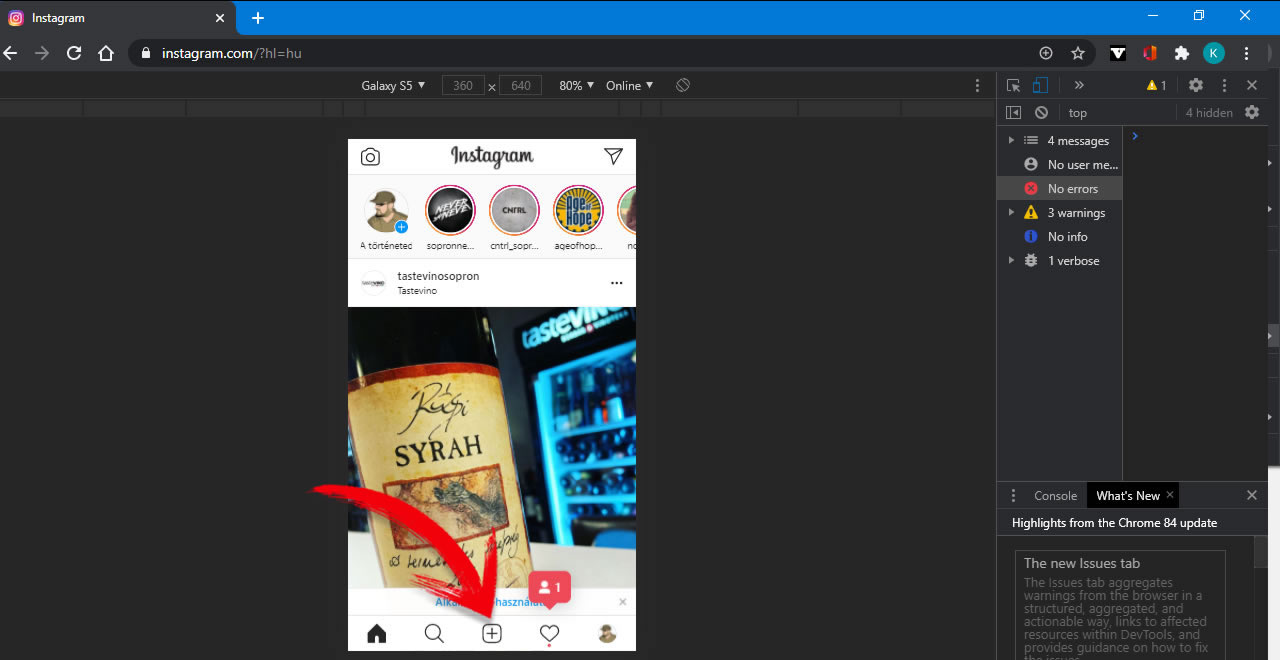Open Chrome profile K avatar
This screenshot has height=660, width=1280.
pyautogui.click(x=1214, y=53)
